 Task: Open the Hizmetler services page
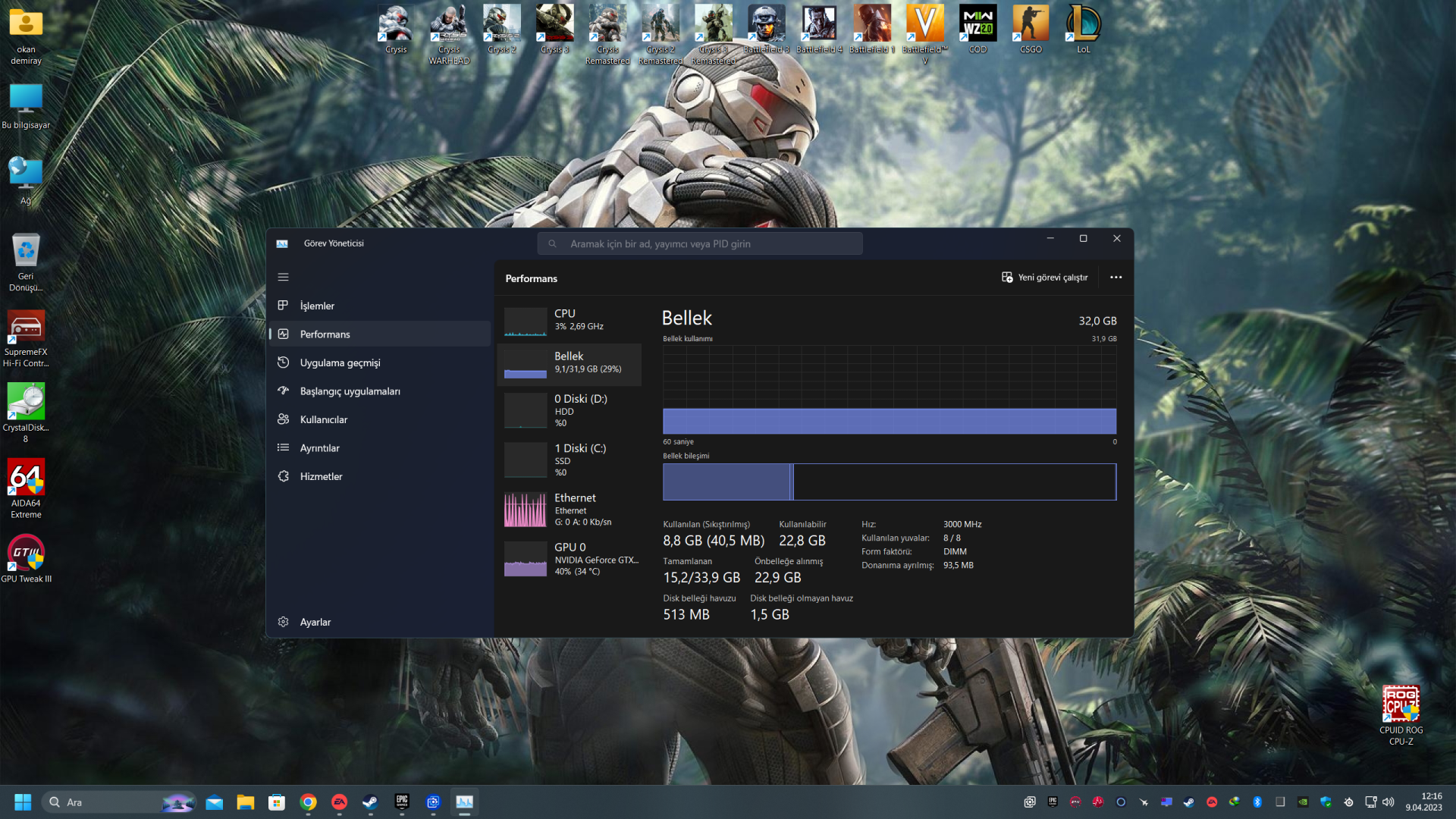pos(321,476)
